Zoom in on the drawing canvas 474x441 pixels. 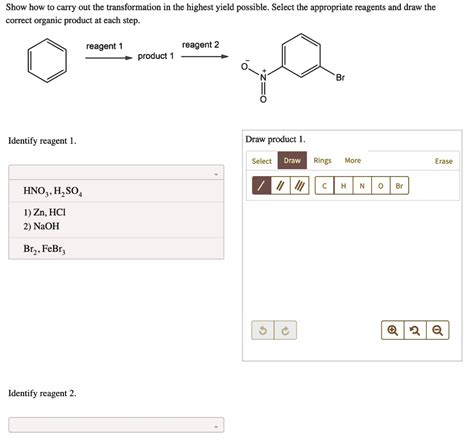[393, 330]
